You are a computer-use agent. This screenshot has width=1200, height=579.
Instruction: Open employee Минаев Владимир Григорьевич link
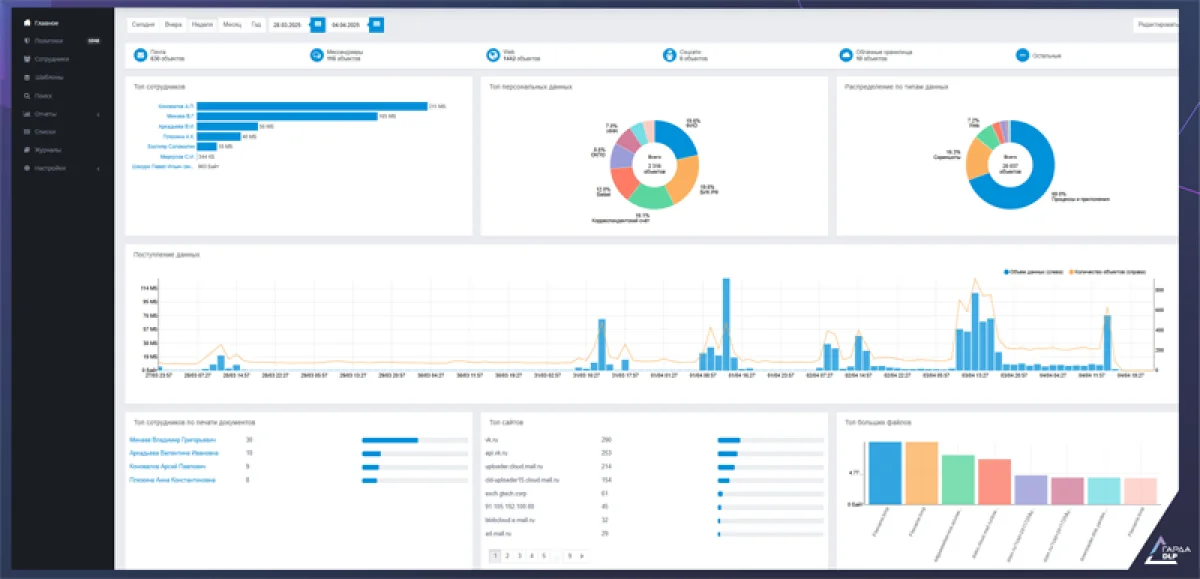171,440
